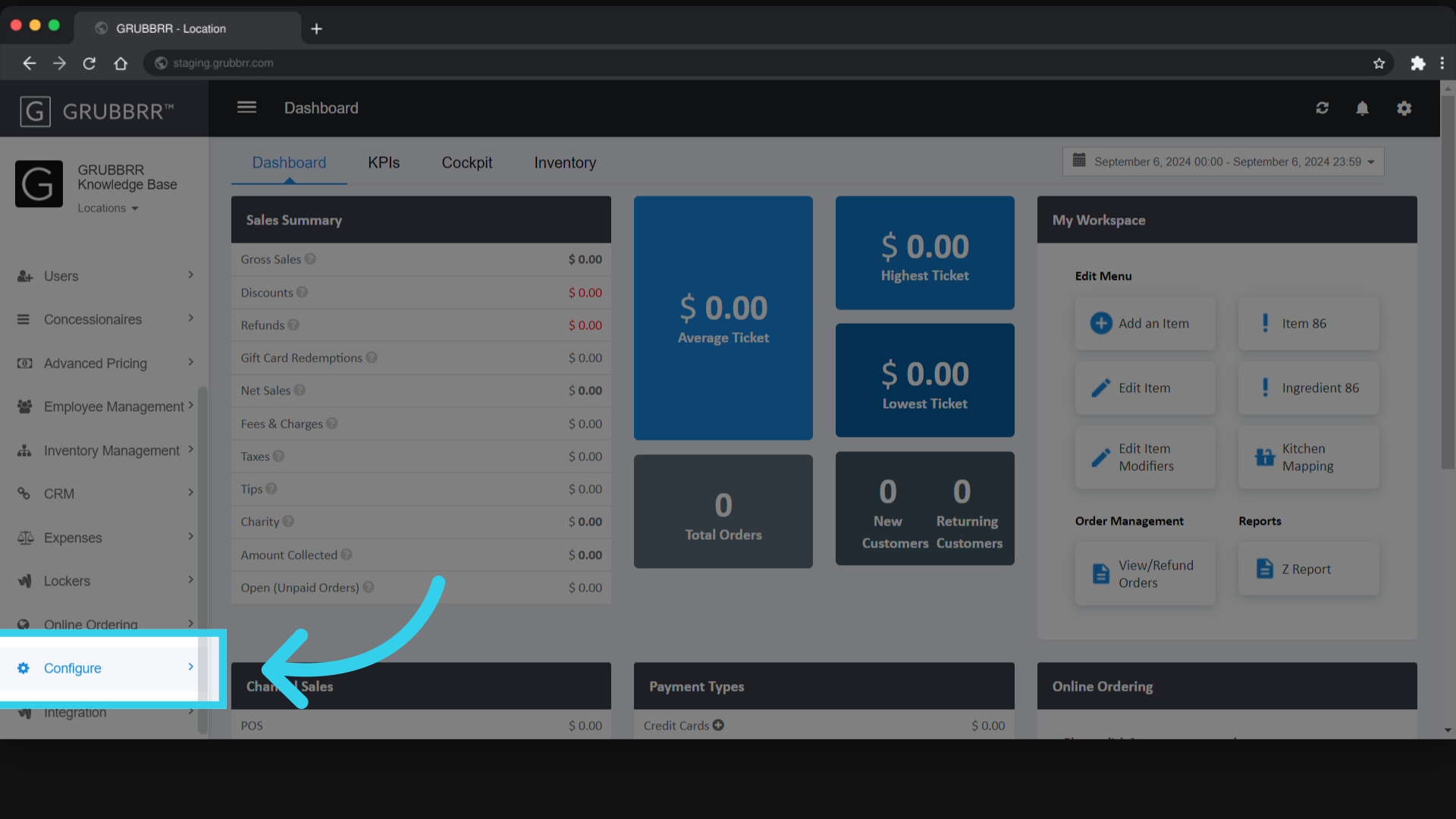Click the Charity help icon
This screenshot has height=819, width=1456.
coord(288,521)
